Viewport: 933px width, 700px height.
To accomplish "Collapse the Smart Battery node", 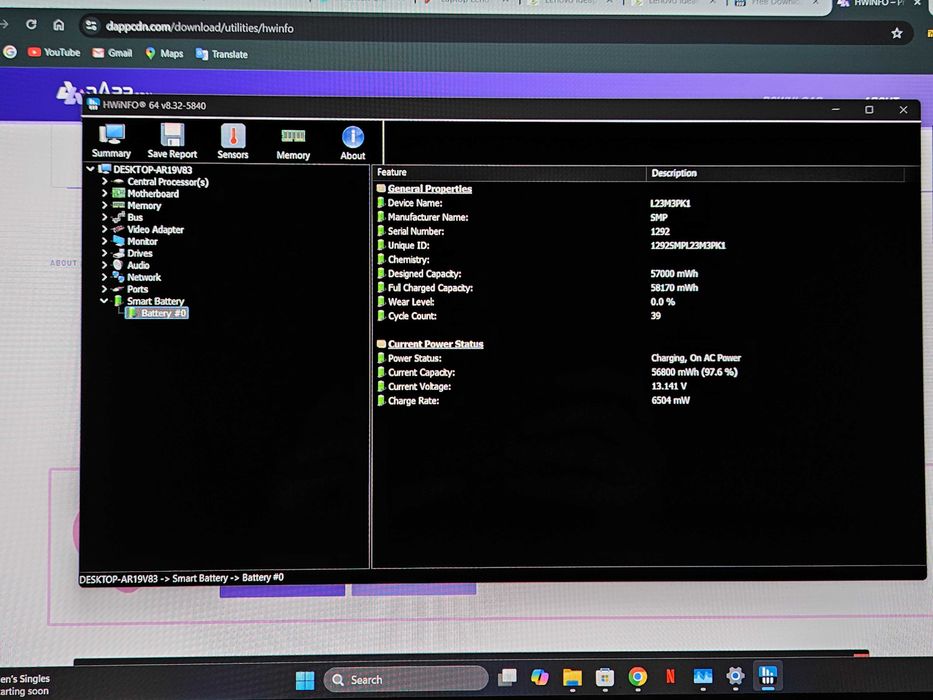I will coord(104,301).
